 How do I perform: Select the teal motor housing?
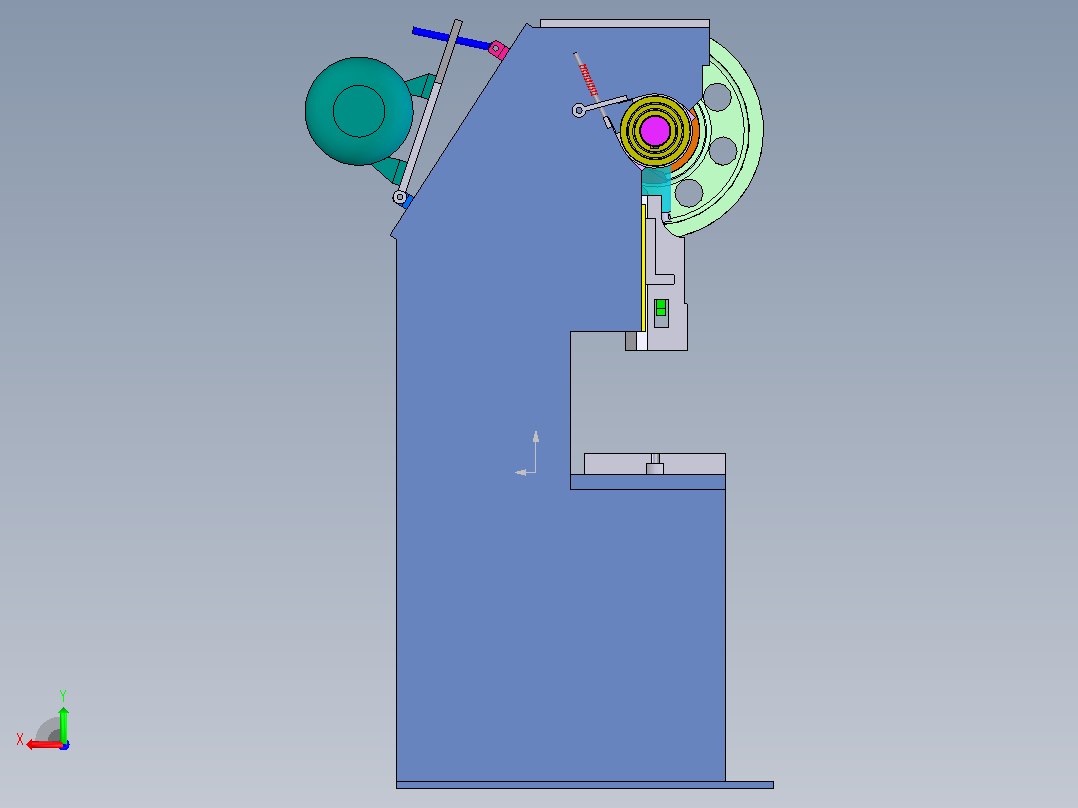point(359,111)
